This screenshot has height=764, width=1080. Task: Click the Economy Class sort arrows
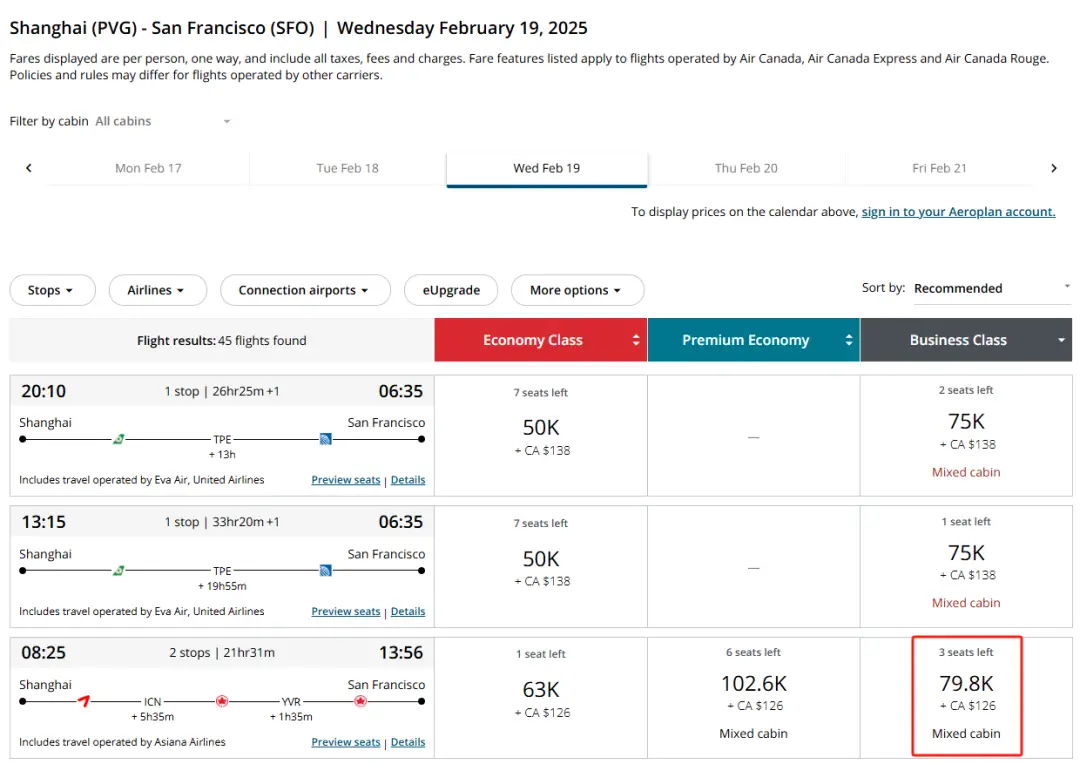click(636, 340)
